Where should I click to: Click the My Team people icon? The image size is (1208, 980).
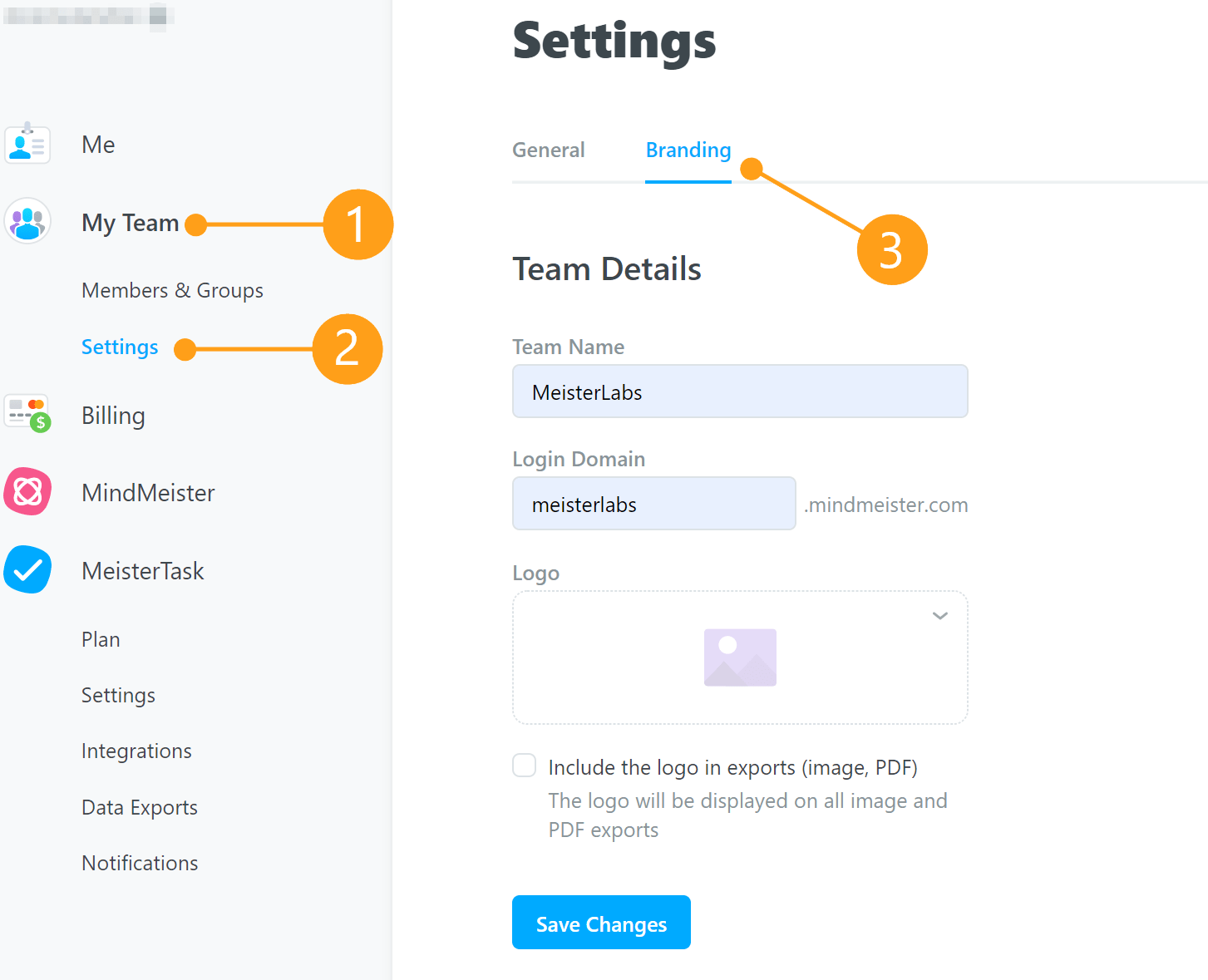click(x=27, y=221)
